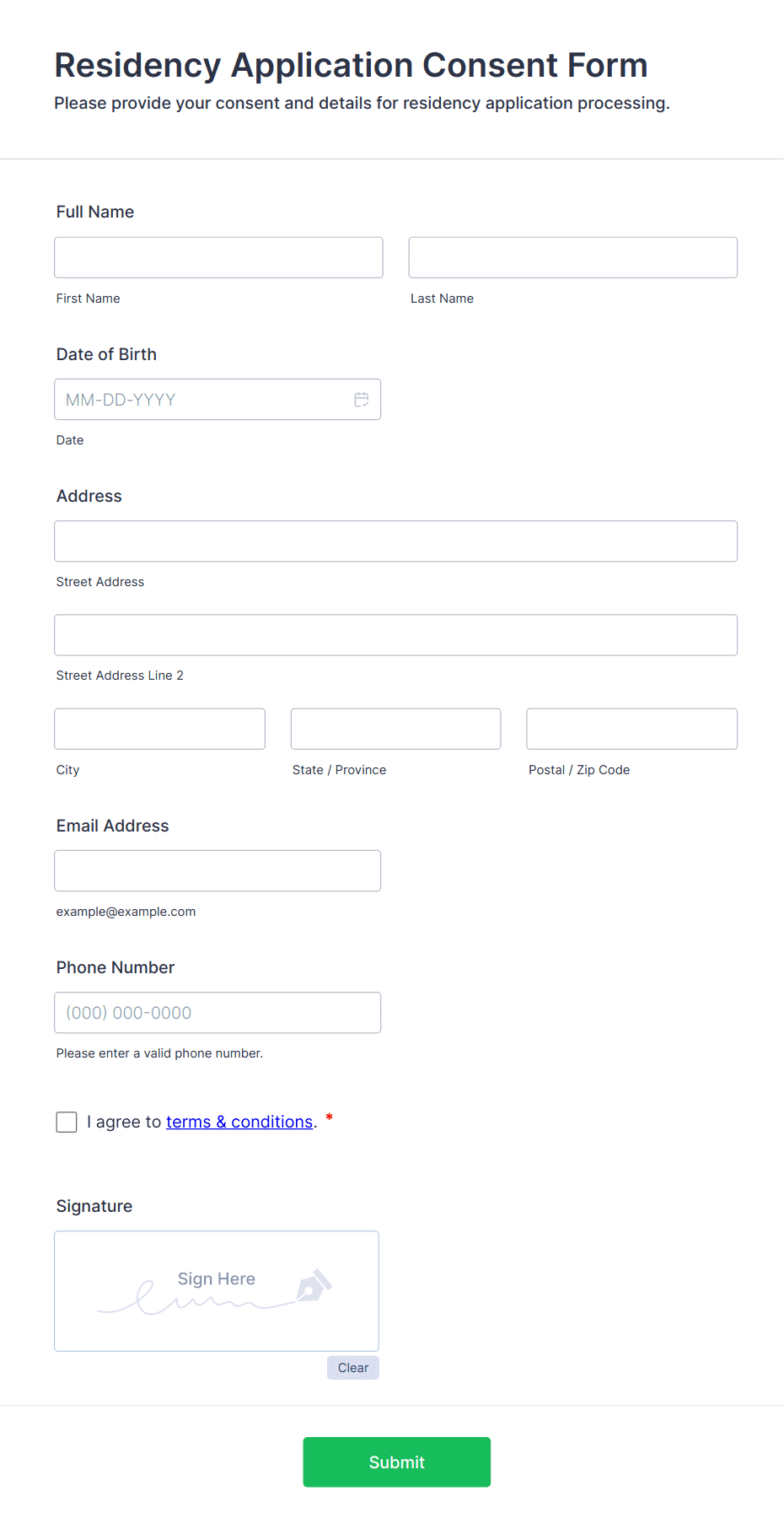
Task: Check the terms agreement checkbox
Action: 67,1122
